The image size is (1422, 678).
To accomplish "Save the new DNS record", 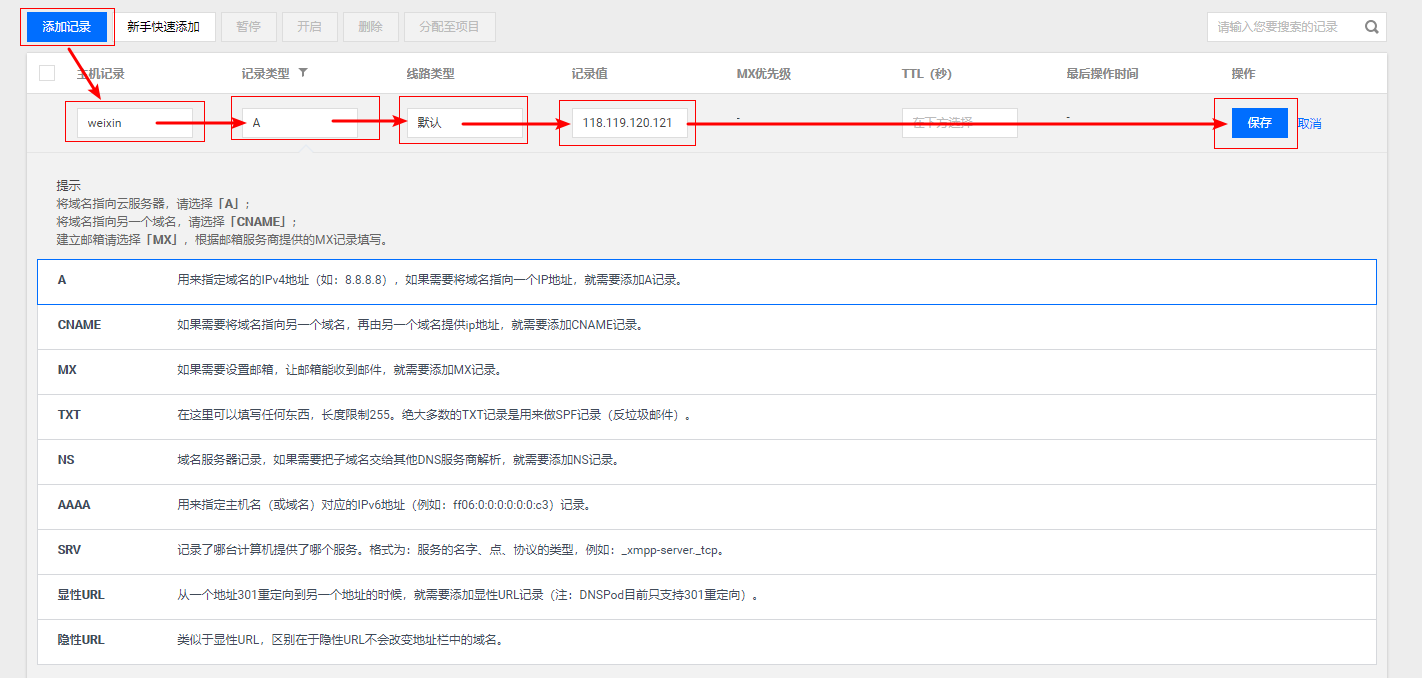I will click(x=1259, y=123).
